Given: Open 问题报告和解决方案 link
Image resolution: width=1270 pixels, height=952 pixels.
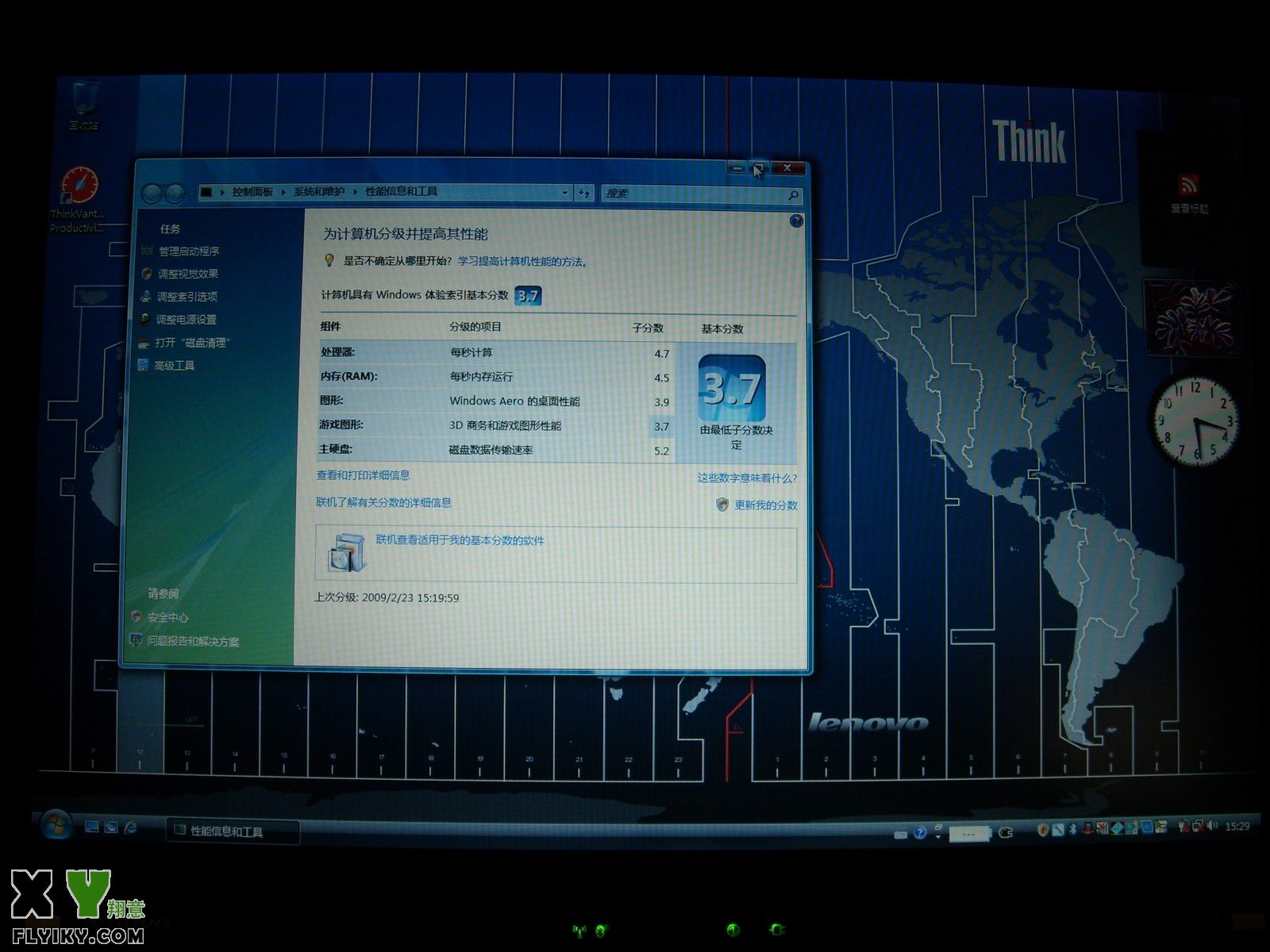Looking at the screenshot, I should [x=193, y=641].
